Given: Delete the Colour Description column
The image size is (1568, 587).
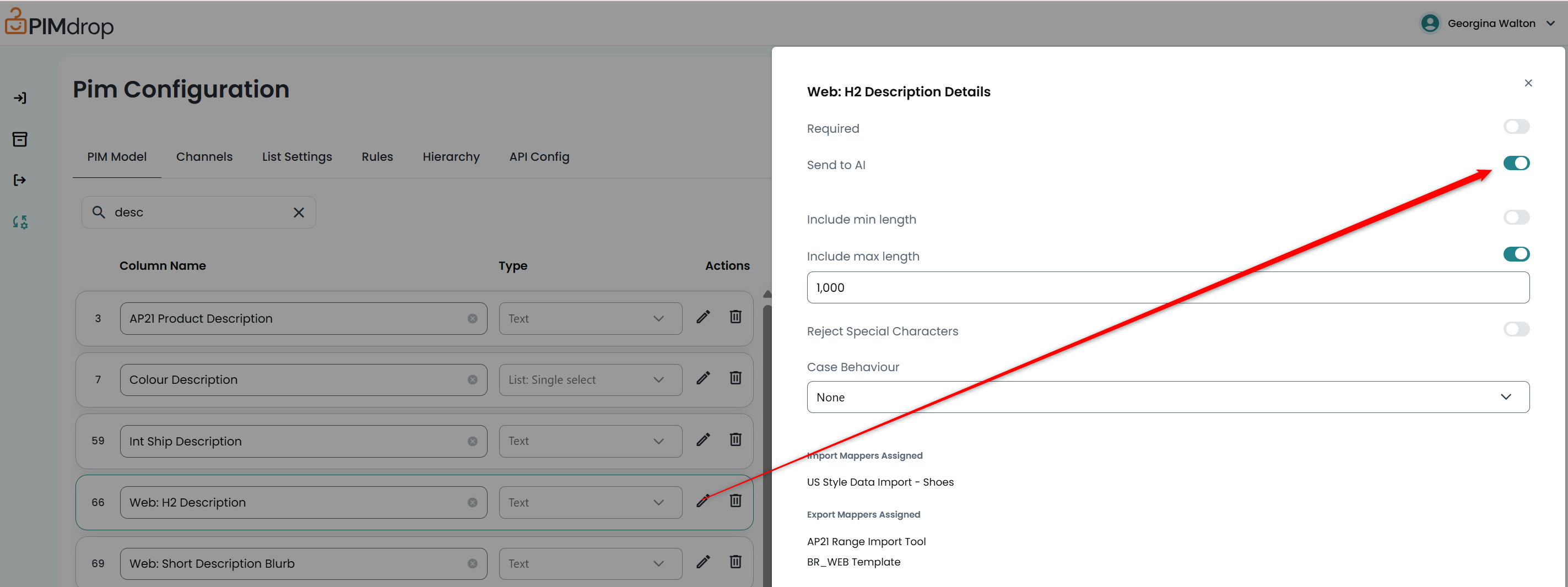Looking at the screenshot, I should coord(736,378).
